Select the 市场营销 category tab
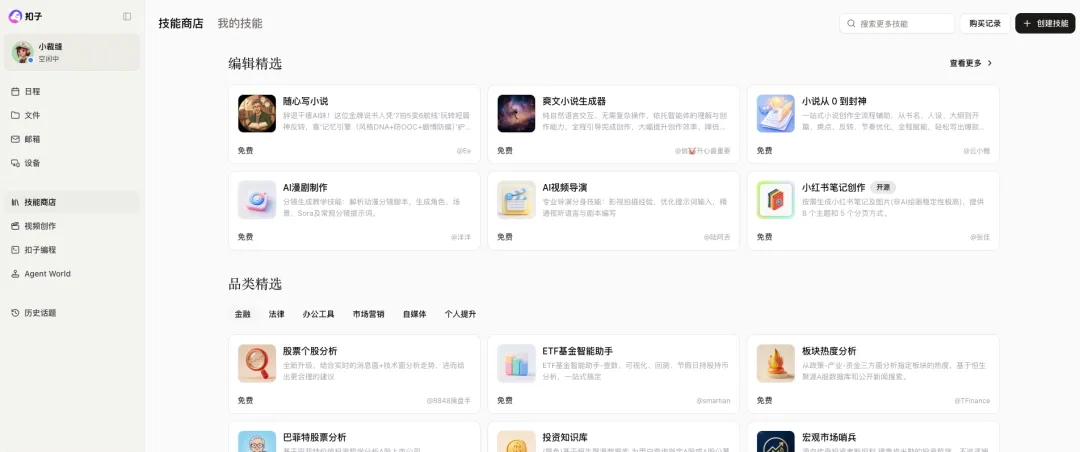Viewport: 1080px width, 452px height. (x=368, y=314)
